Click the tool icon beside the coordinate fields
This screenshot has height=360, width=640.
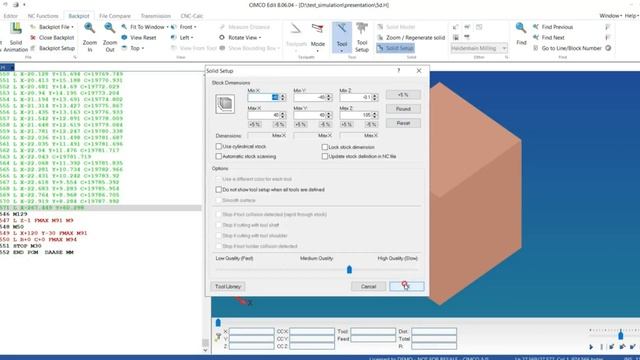click(x=218, y=337)
